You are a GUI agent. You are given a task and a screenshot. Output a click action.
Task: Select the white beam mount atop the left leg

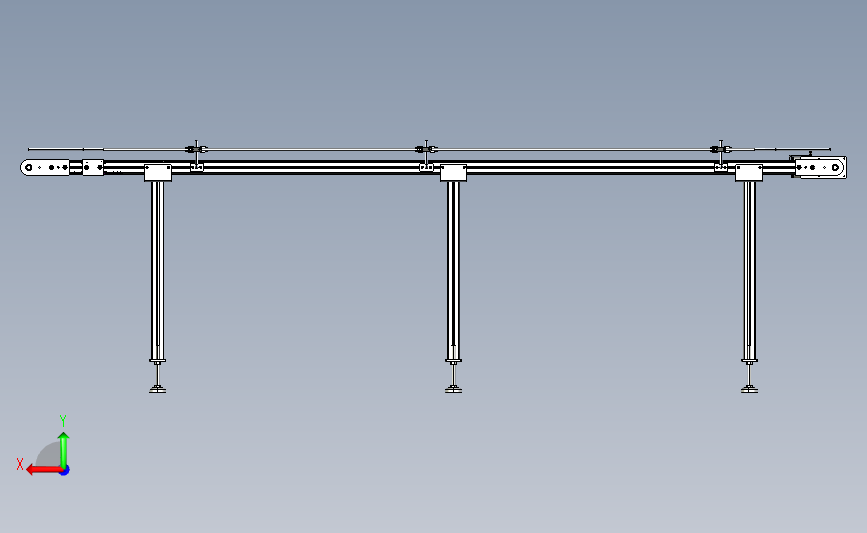(158, 173)
